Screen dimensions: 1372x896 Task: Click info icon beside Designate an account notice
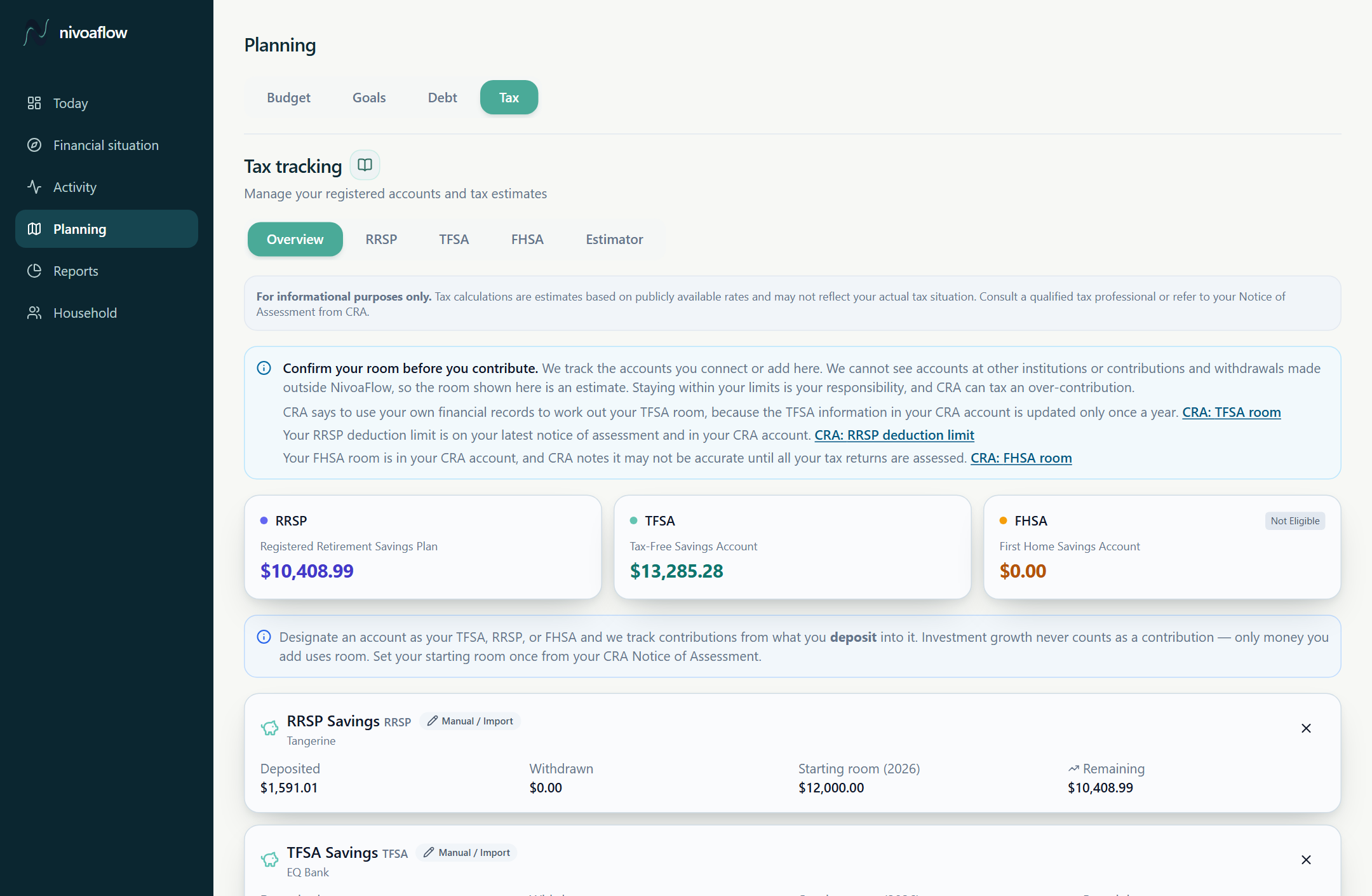pos(264,637)
